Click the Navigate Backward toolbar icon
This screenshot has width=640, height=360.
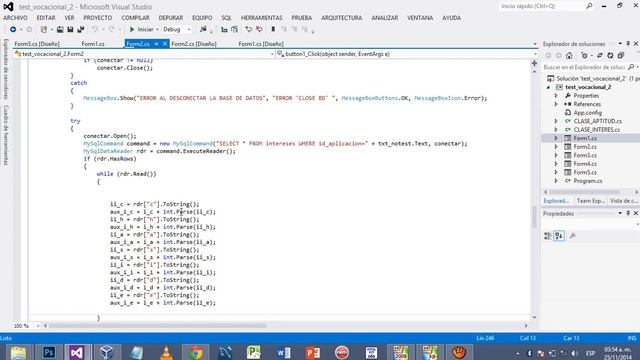click(x=13, y=29)
